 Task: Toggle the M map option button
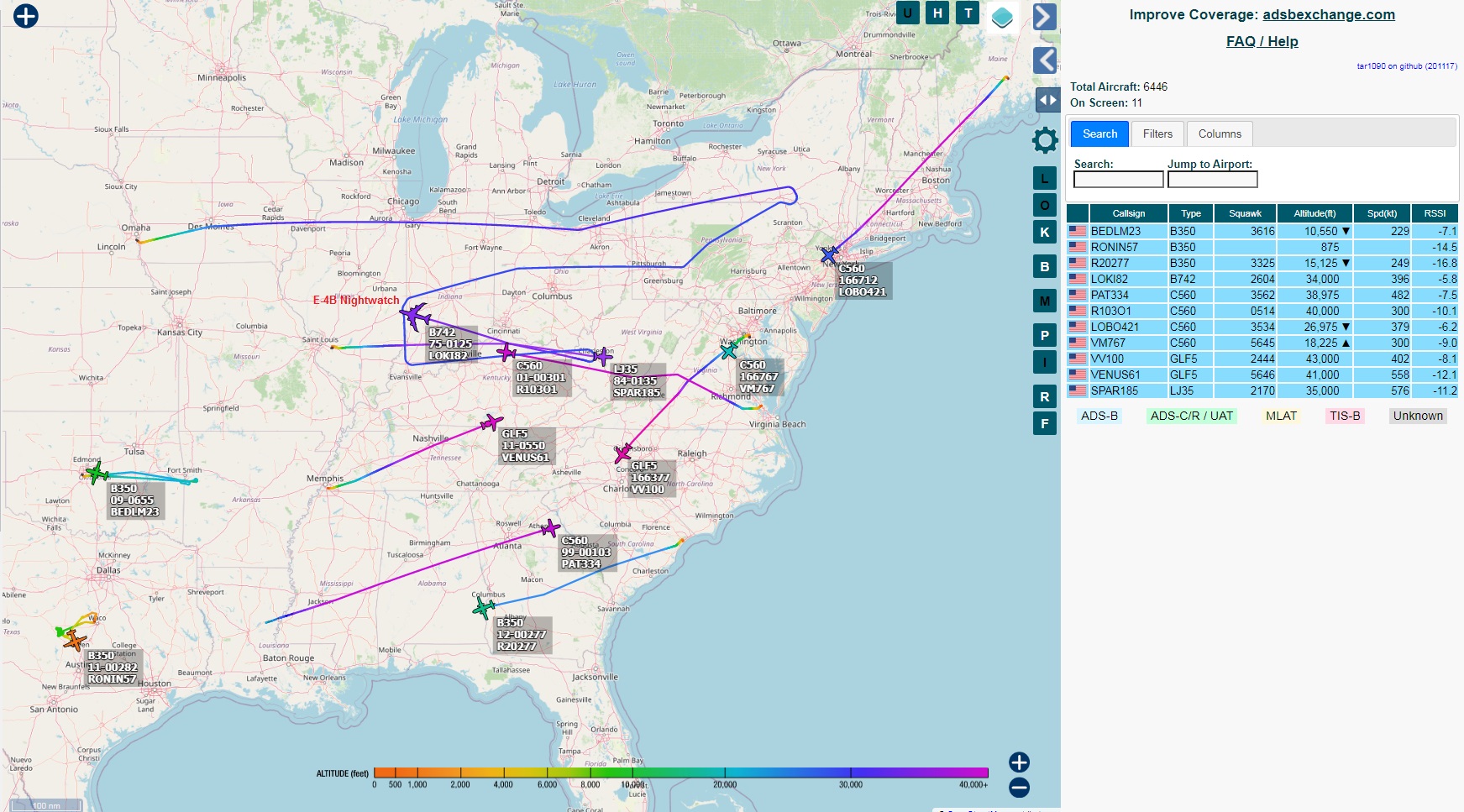coord(1045,301)
